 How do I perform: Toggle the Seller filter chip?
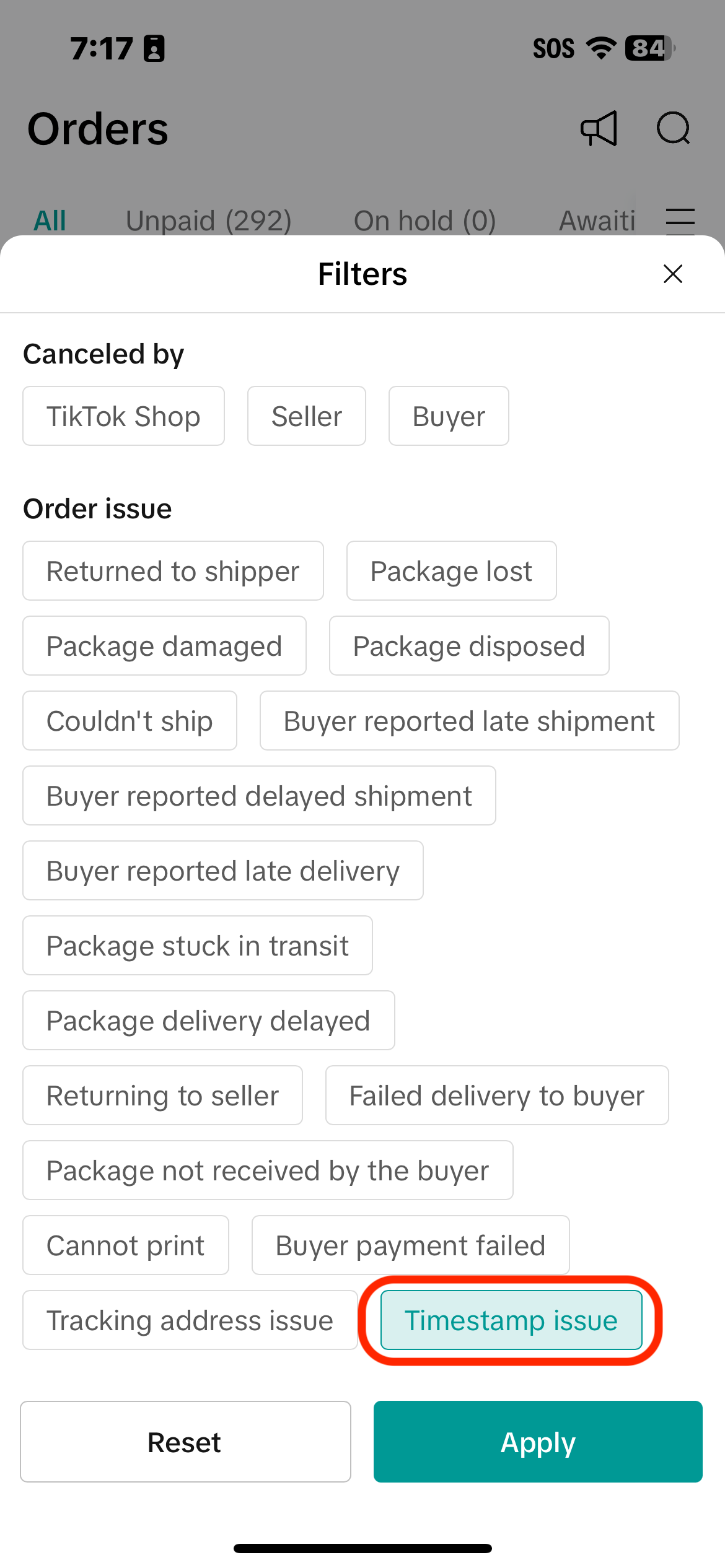click(x=307, y=416)
